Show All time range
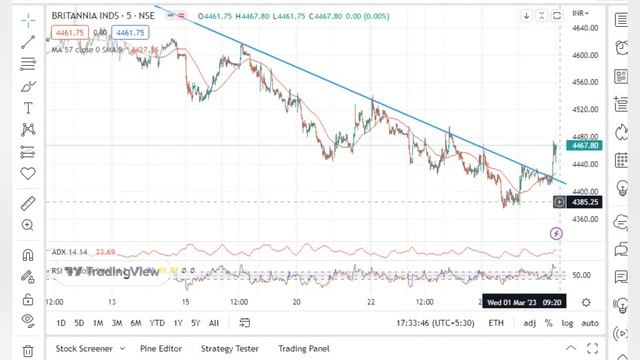 point(214,323)
